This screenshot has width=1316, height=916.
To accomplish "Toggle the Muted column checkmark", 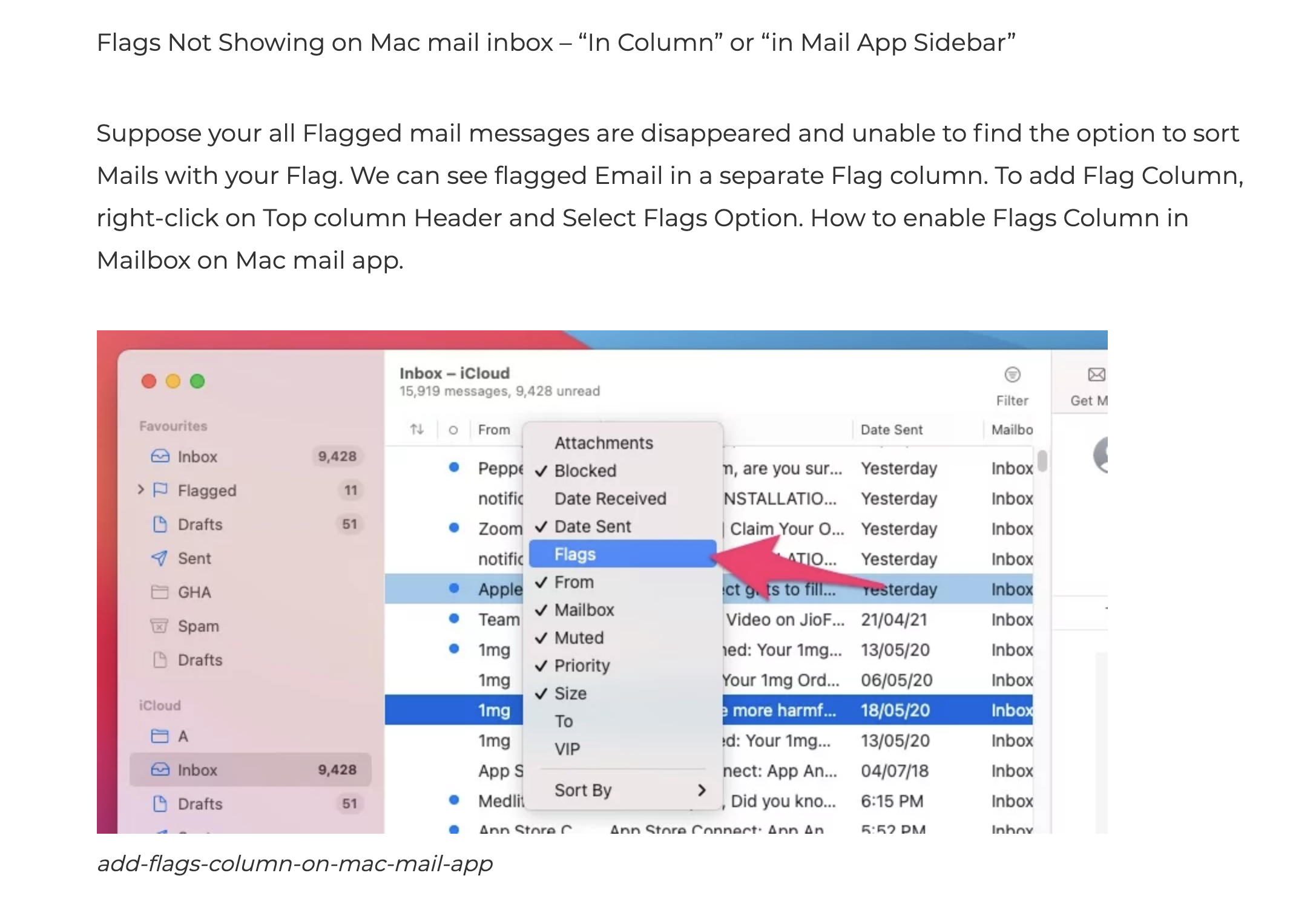I will point(579,638).
